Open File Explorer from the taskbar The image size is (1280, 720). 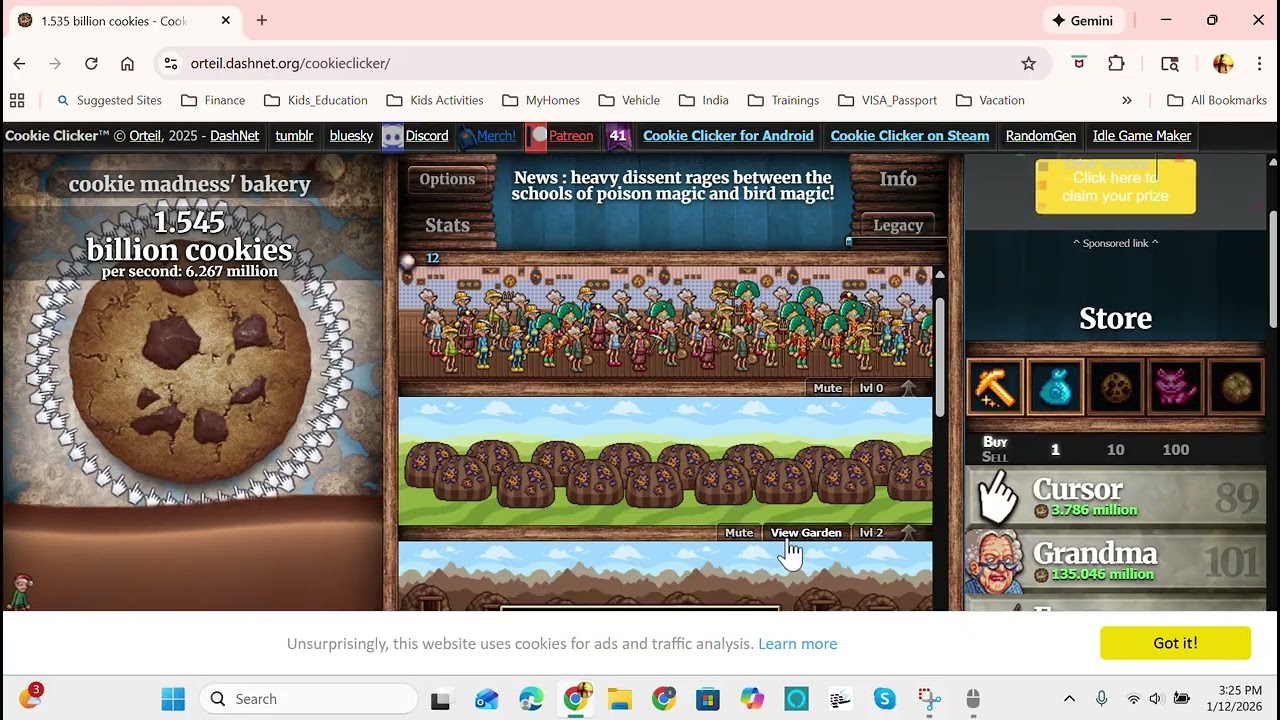click(619, 699)
